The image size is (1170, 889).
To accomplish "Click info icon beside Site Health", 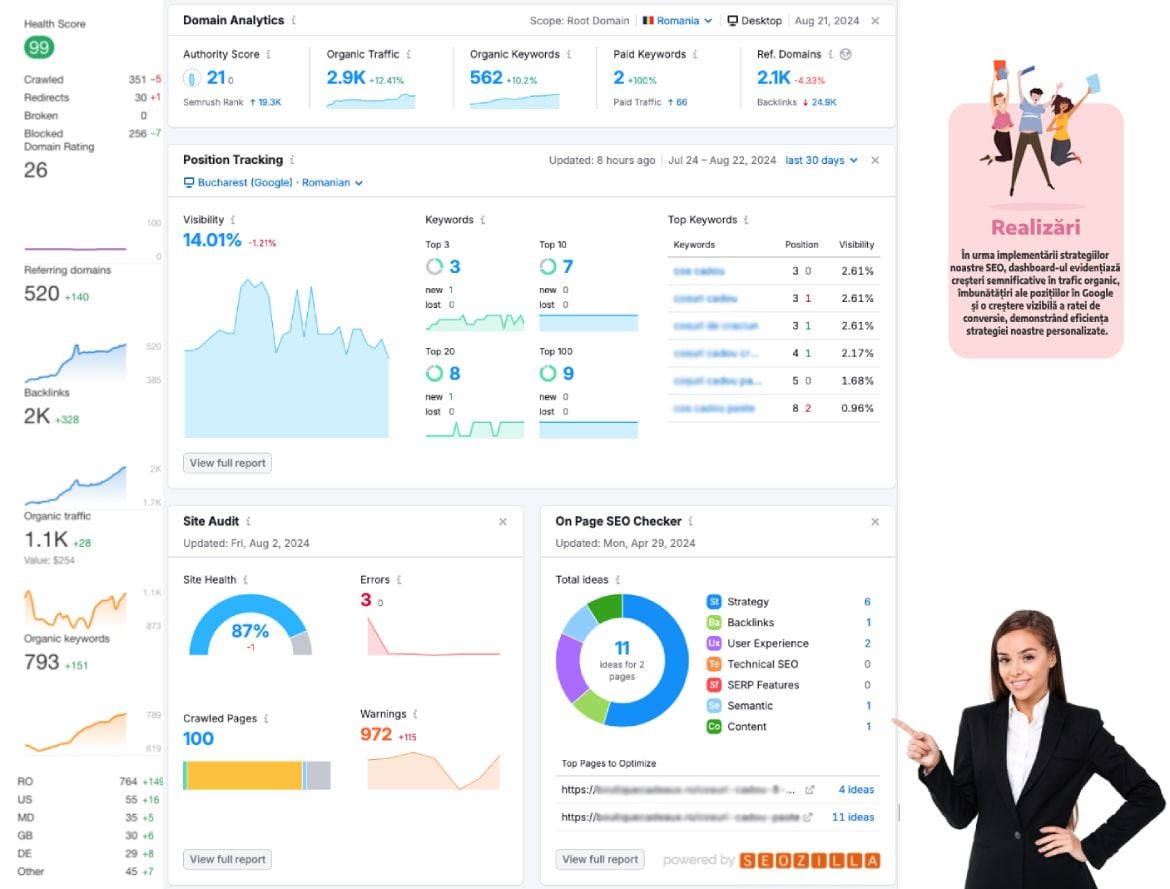I will tap(245, 579).
